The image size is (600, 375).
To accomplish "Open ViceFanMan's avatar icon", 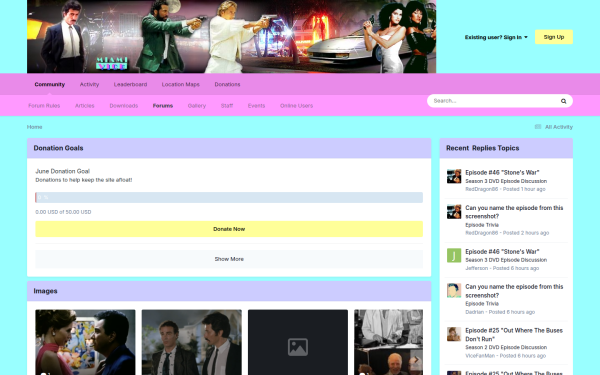I will [x=454, y=334].
